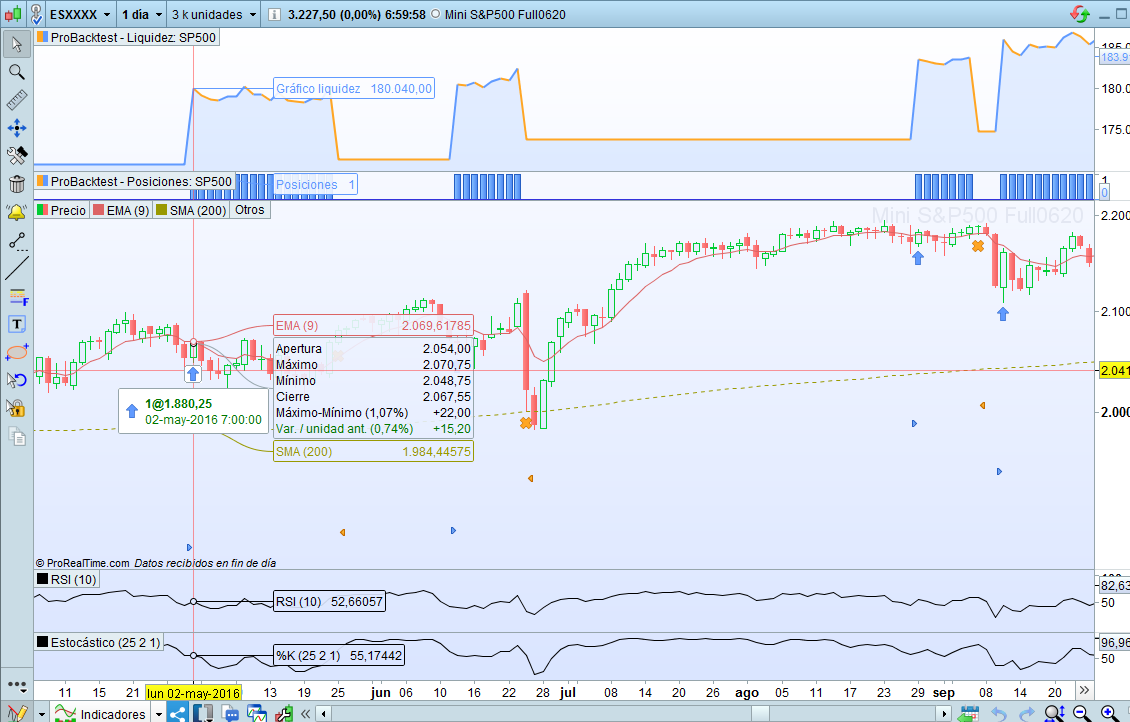Click the chat comment bubbles icon
The width and height of the screenshot is (1130, 722).
(x=230, y=713)
